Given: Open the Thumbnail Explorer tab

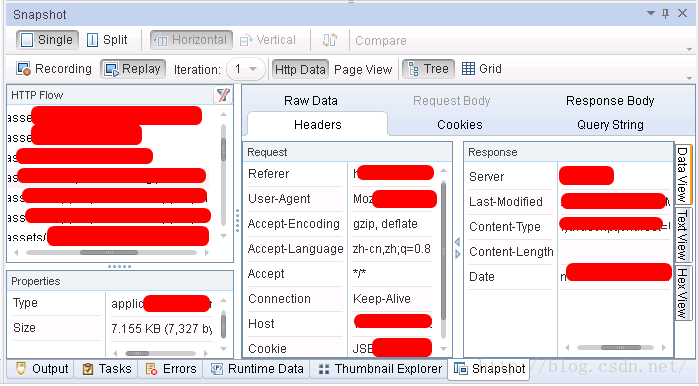Looking at the screenshot, I should pos(380,369).
